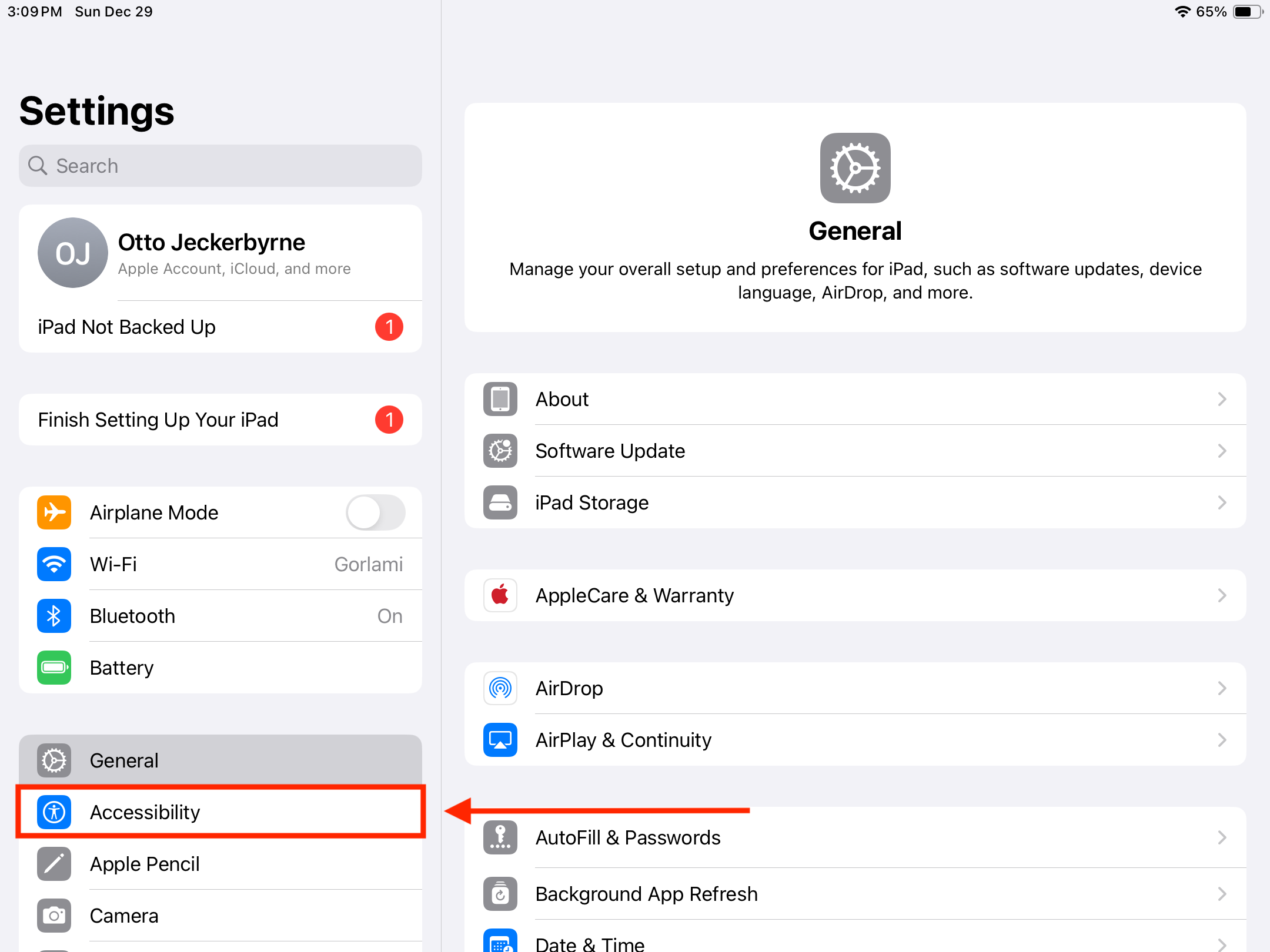Tap the Apple Pencil icon
This screenshot has height=952, width=1270.
pyautogui.click(x=54, y=864)
